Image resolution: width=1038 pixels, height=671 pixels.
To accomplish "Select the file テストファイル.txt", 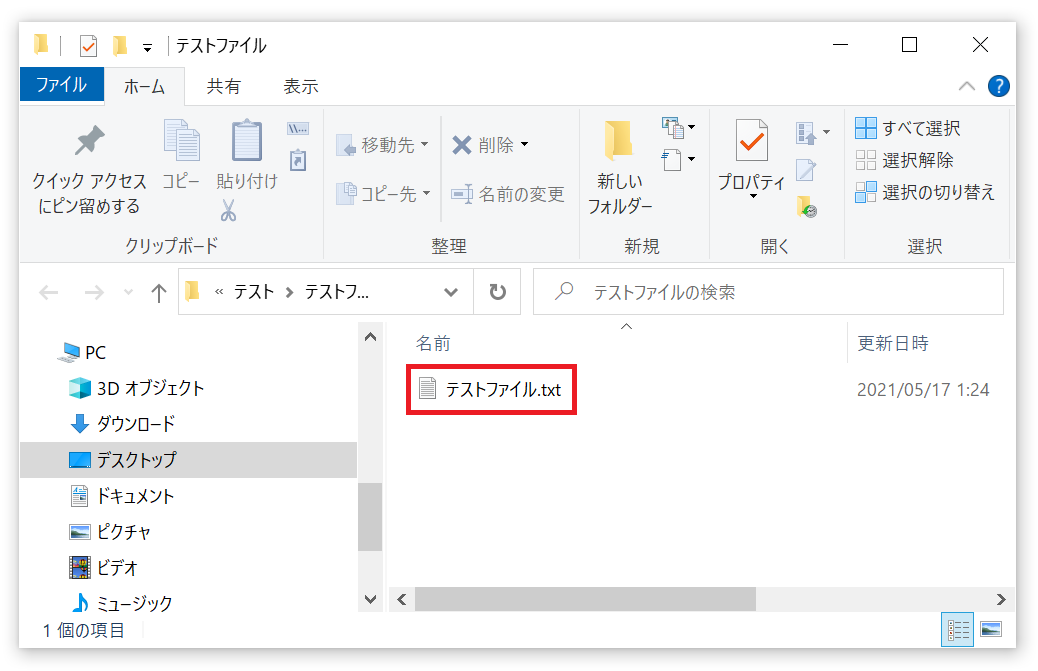I will (503, 390).
